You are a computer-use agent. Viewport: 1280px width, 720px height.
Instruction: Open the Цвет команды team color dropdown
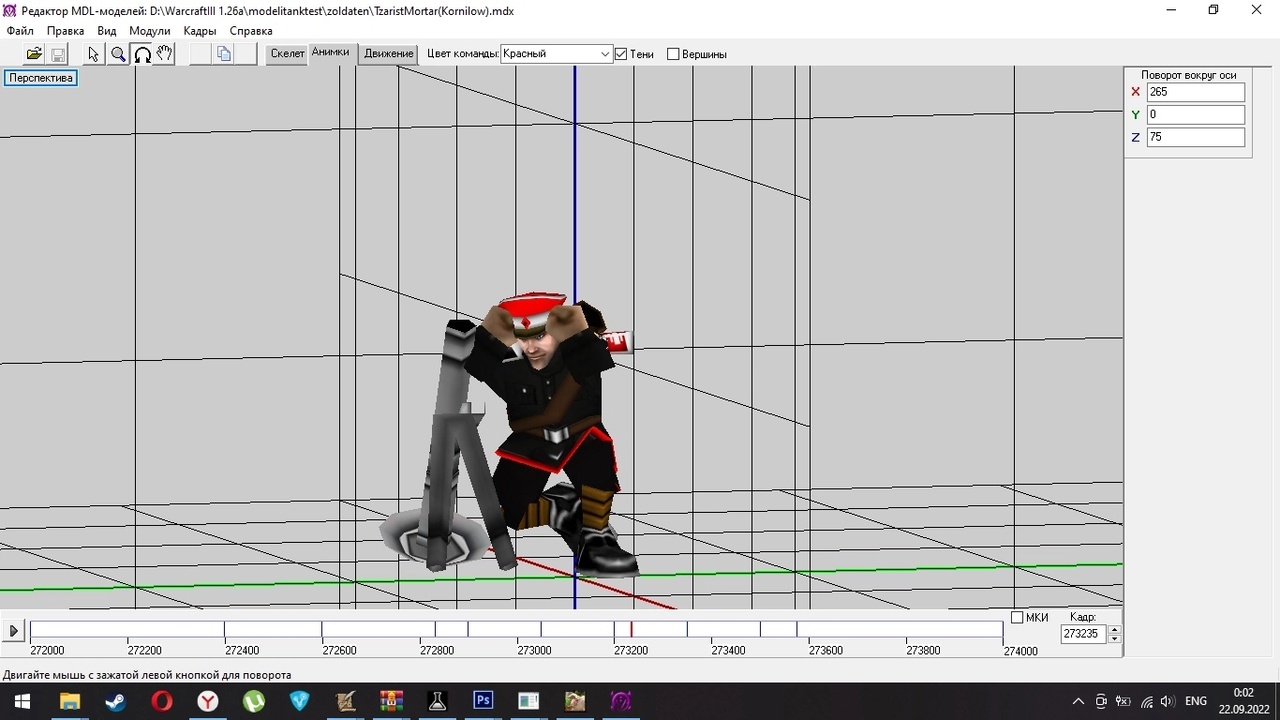(557, 54)
